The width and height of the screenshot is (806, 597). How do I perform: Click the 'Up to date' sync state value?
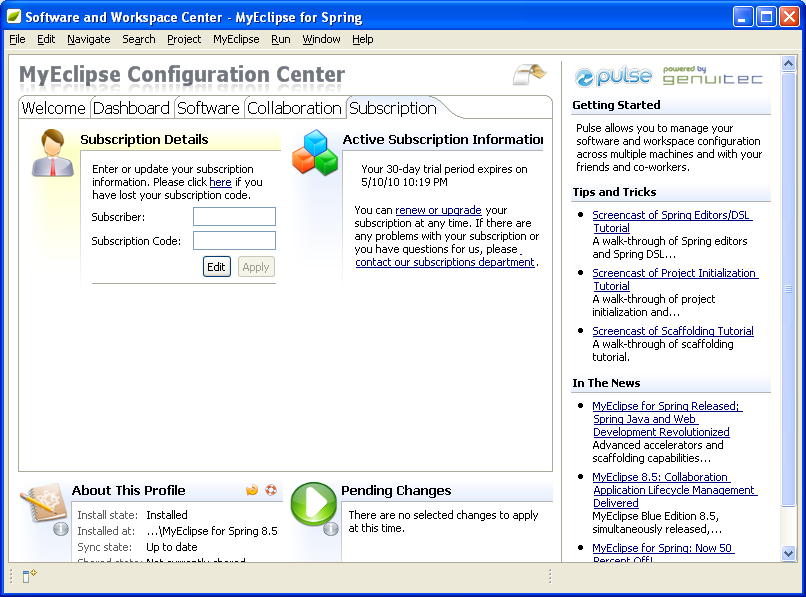[x=172, y=547]
